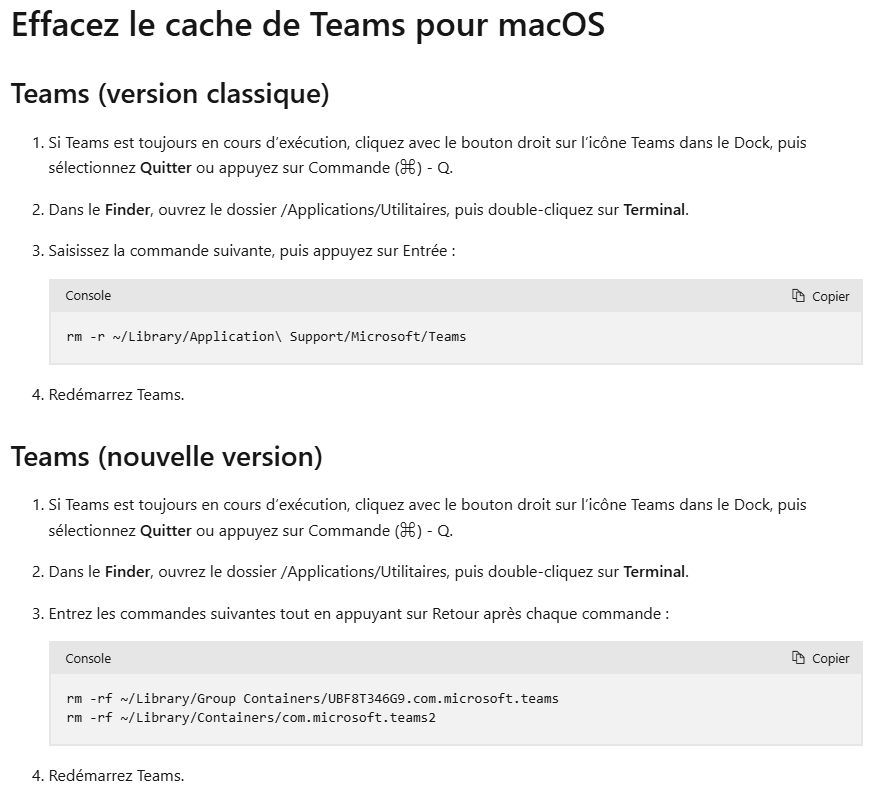Image resolution: width=878 pixels, height=801 pixels.
Task: Click the second Console label header
Action: (88, 658)
